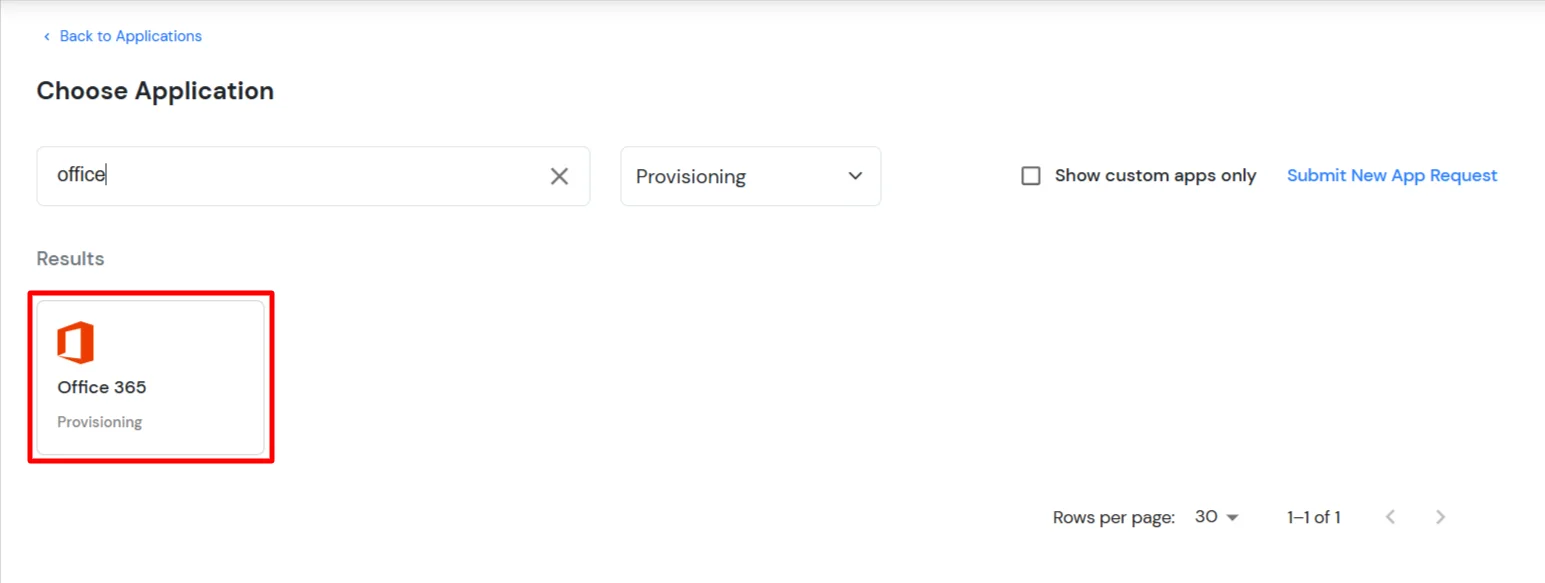Click the Results section heading

point(70,258)
